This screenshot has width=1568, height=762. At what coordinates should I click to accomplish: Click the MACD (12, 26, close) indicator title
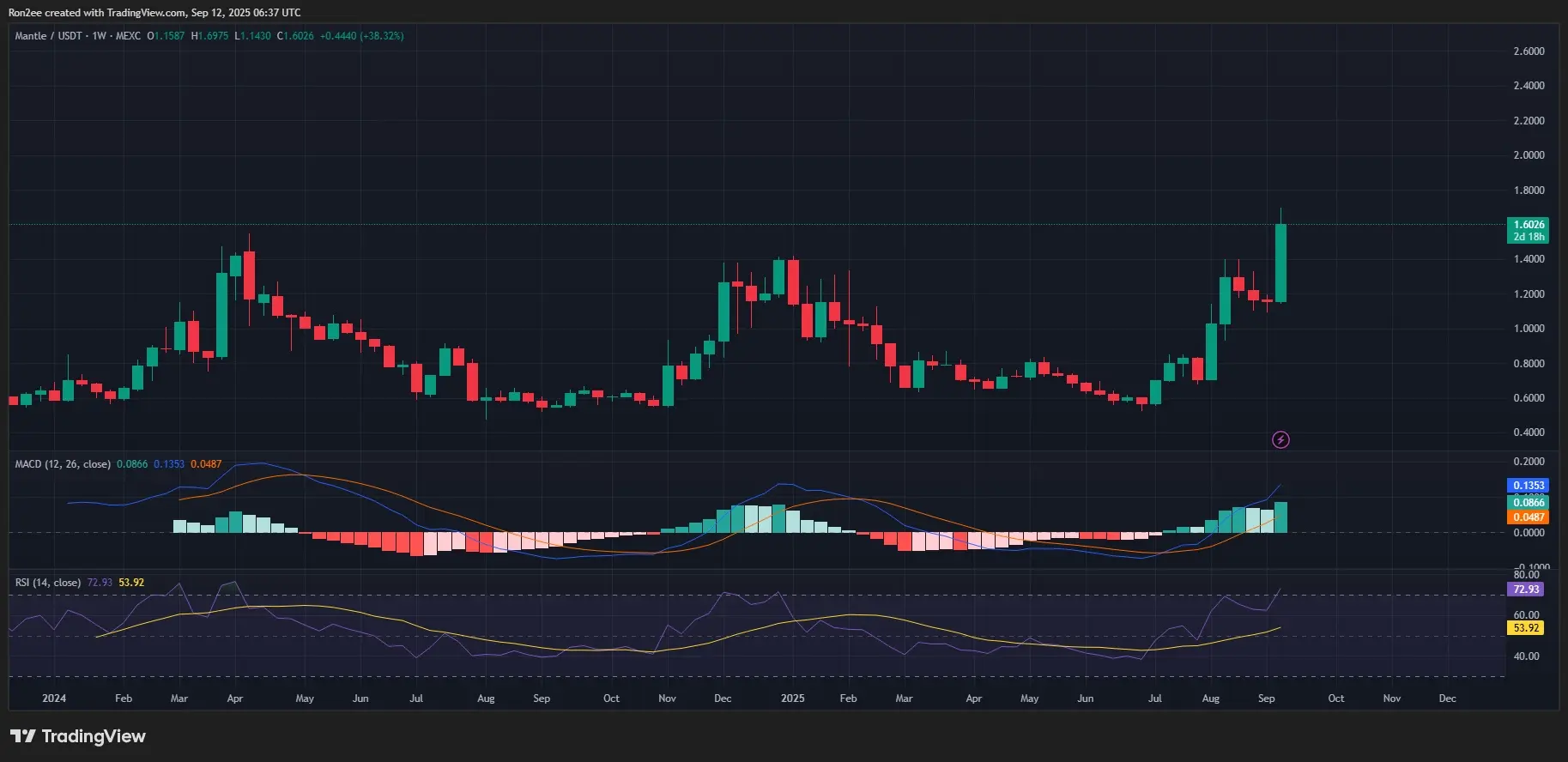(63, 464)
